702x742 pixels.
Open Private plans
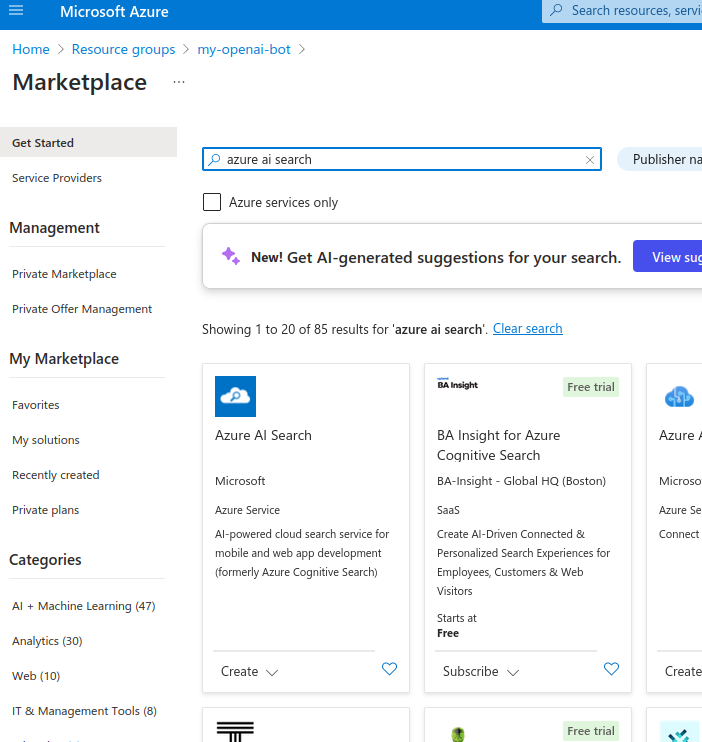tap(45, 510)
